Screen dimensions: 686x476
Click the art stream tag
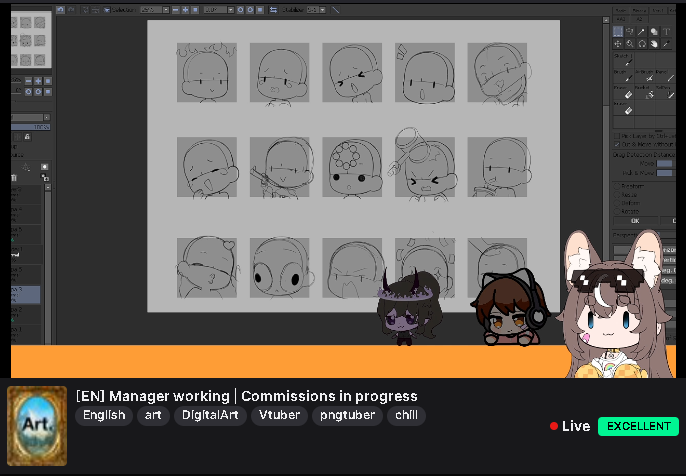click(x=153, y=415)
